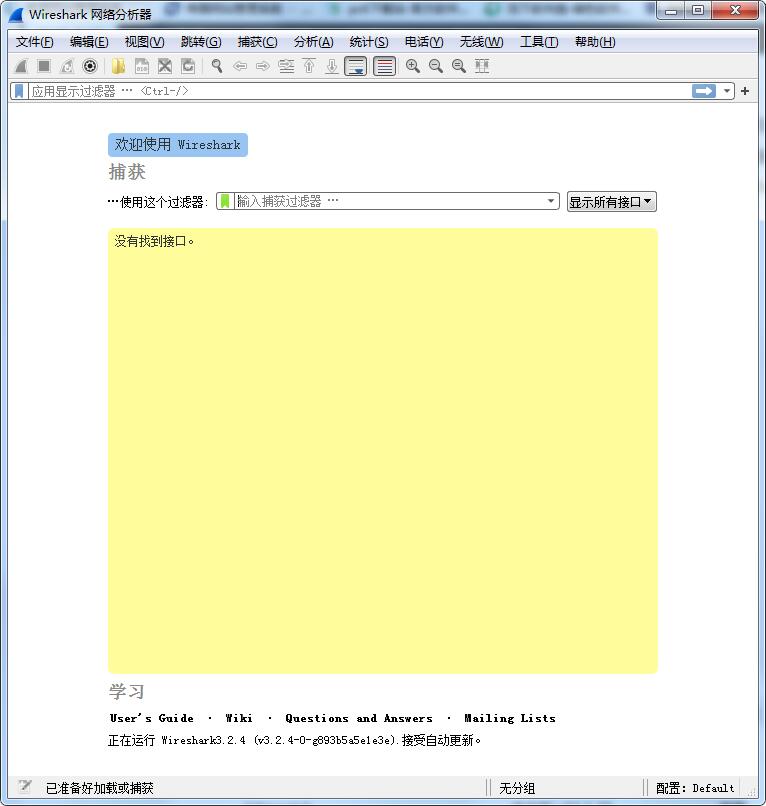Jump to last packet icon

click(x=332, y=66)
